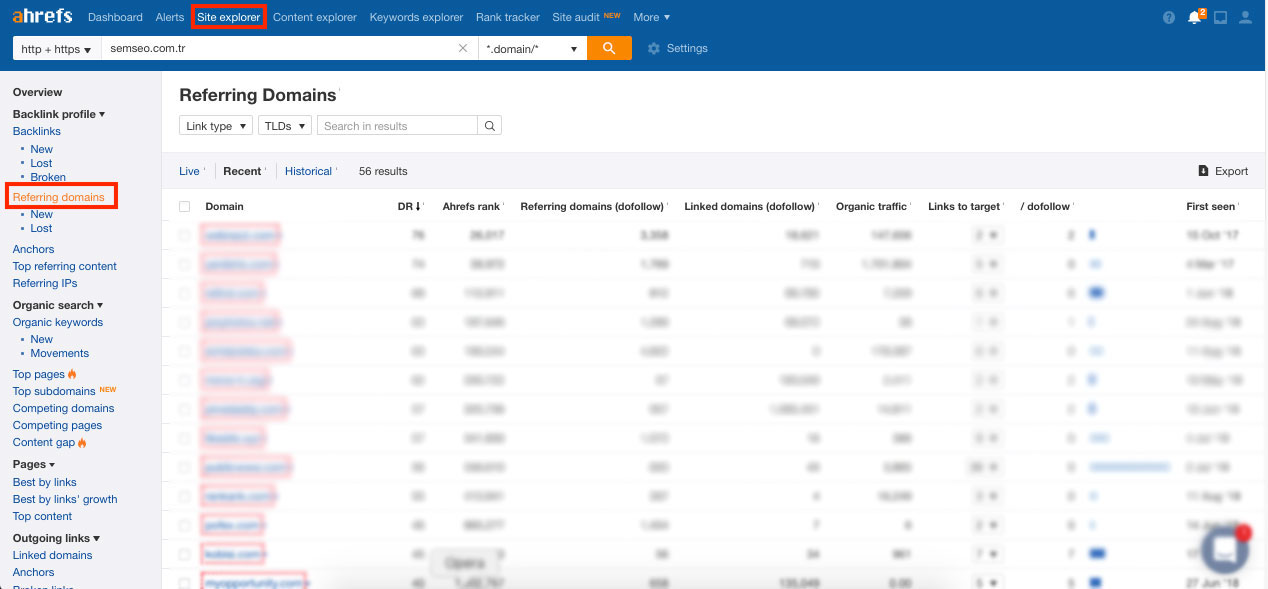Image resolution: width=1268 pixels, height=589 pixels.
Task: Sort by Organic traffic column header
Action: point(871,207)
